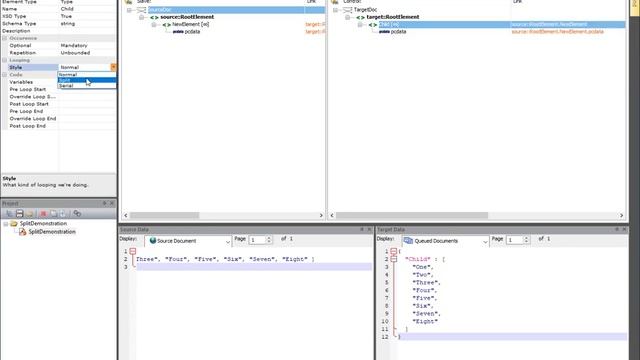Select target:RootElement in target tree
This screenshot has width=640, height=360.
(x=393, y=17)
